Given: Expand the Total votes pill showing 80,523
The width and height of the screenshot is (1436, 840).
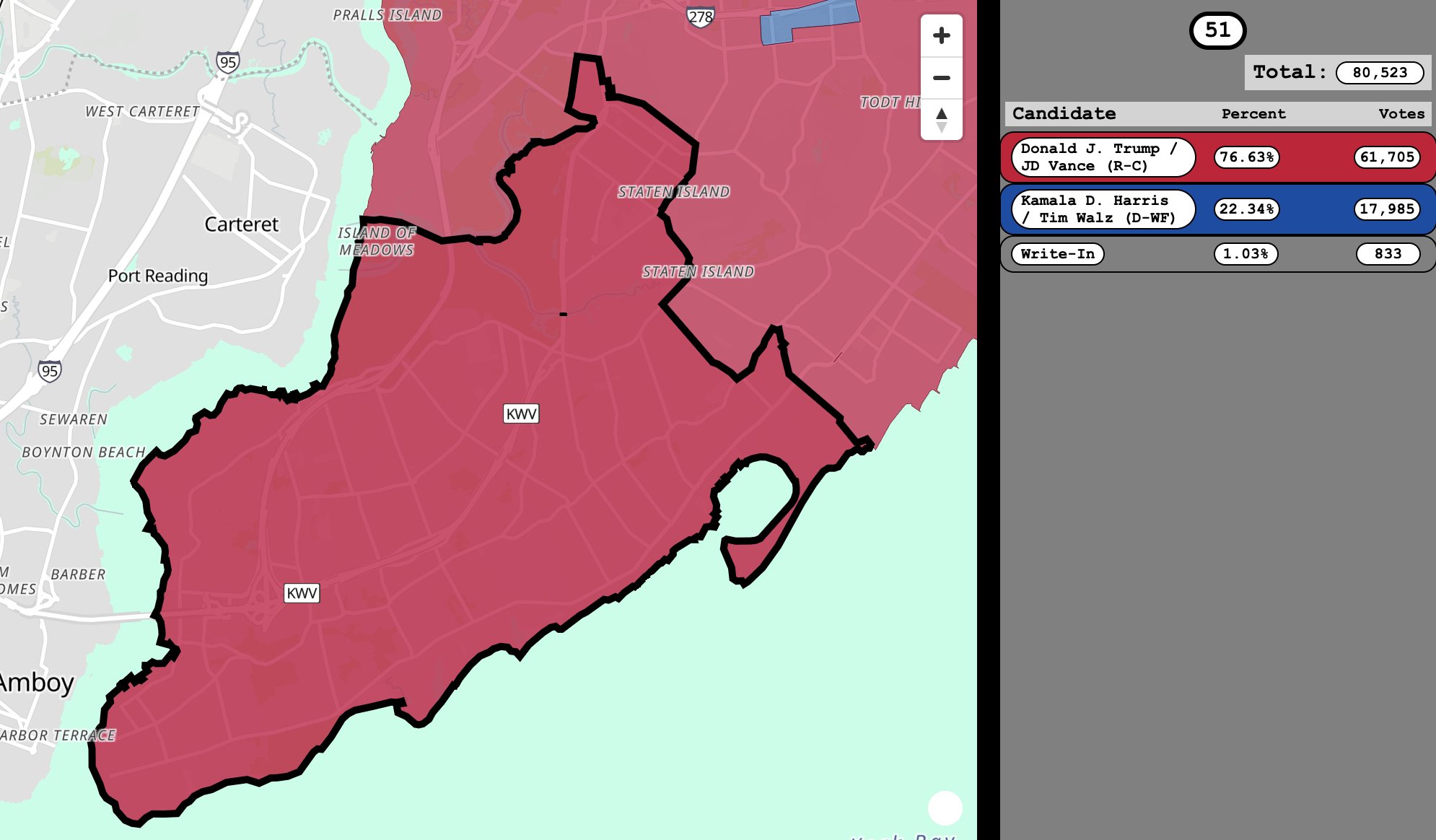Looking at the screenshot, I should [1381, 71].
